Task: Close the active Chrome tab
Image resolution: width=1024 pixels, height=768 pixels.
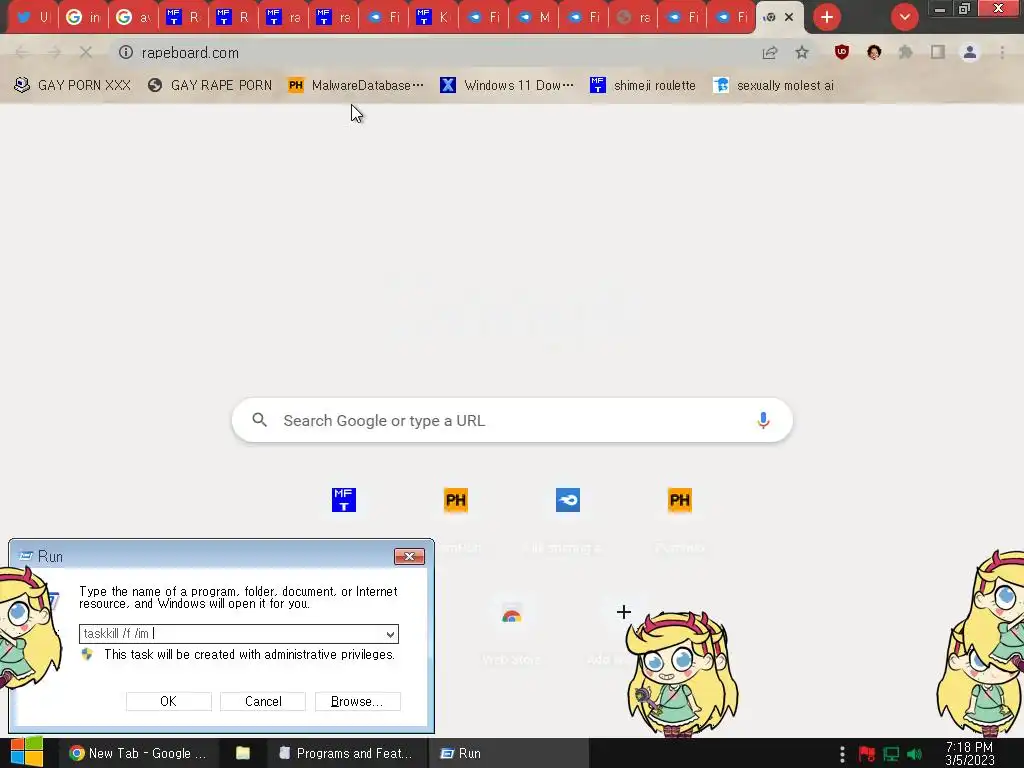Action: point(789,17)
